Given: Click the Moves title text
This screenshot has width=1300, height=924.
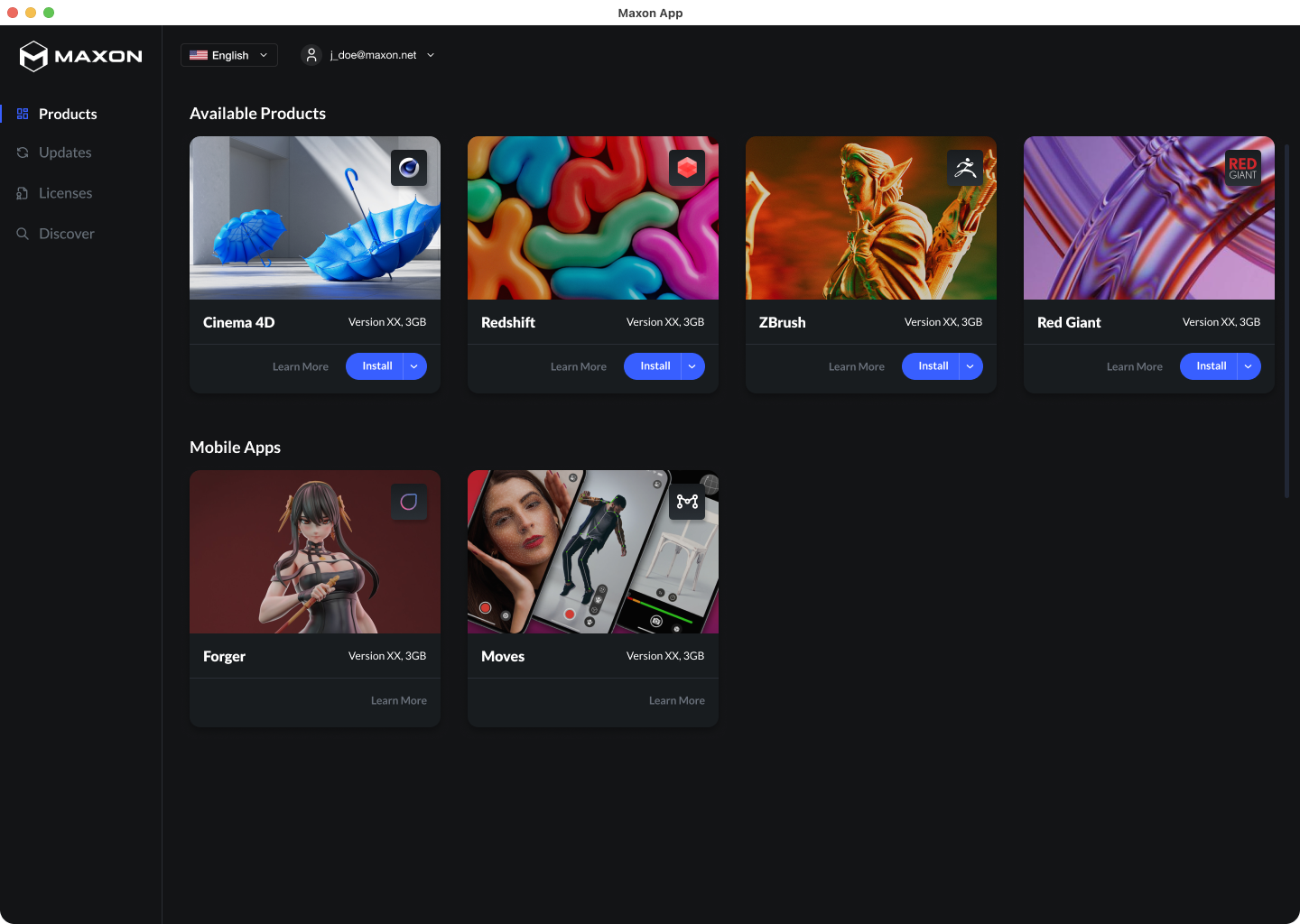Looking at the screenshot, I should [503, 656].
